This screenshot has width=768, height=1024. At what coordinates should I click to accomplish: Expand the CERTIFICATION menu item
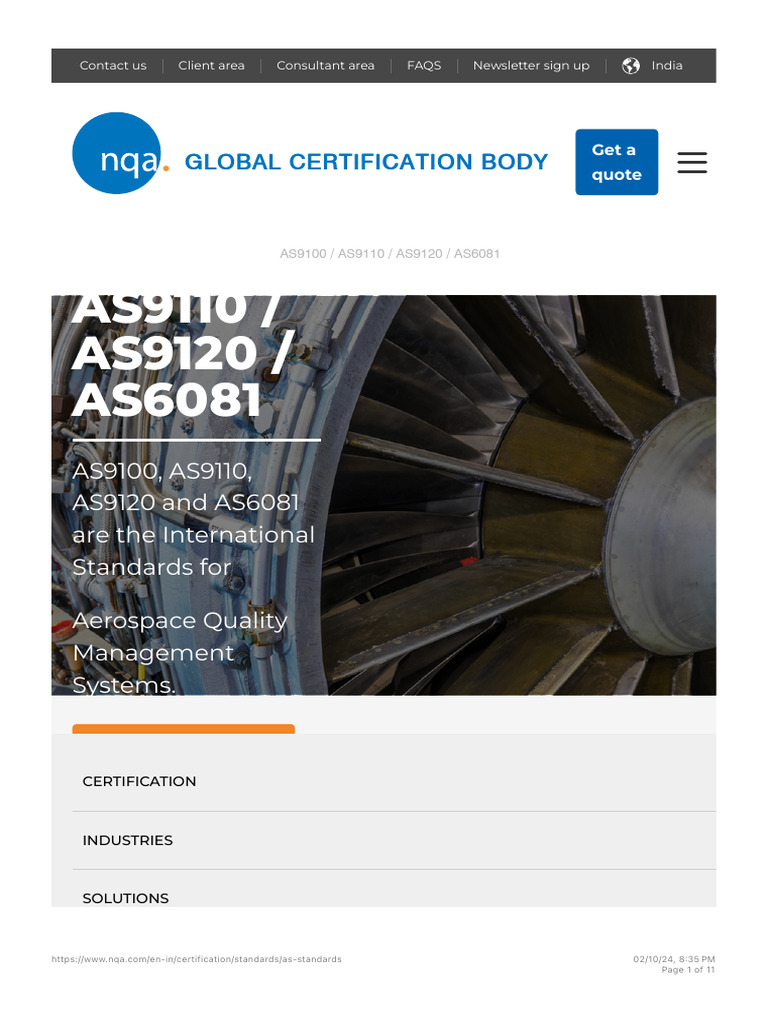394,782
